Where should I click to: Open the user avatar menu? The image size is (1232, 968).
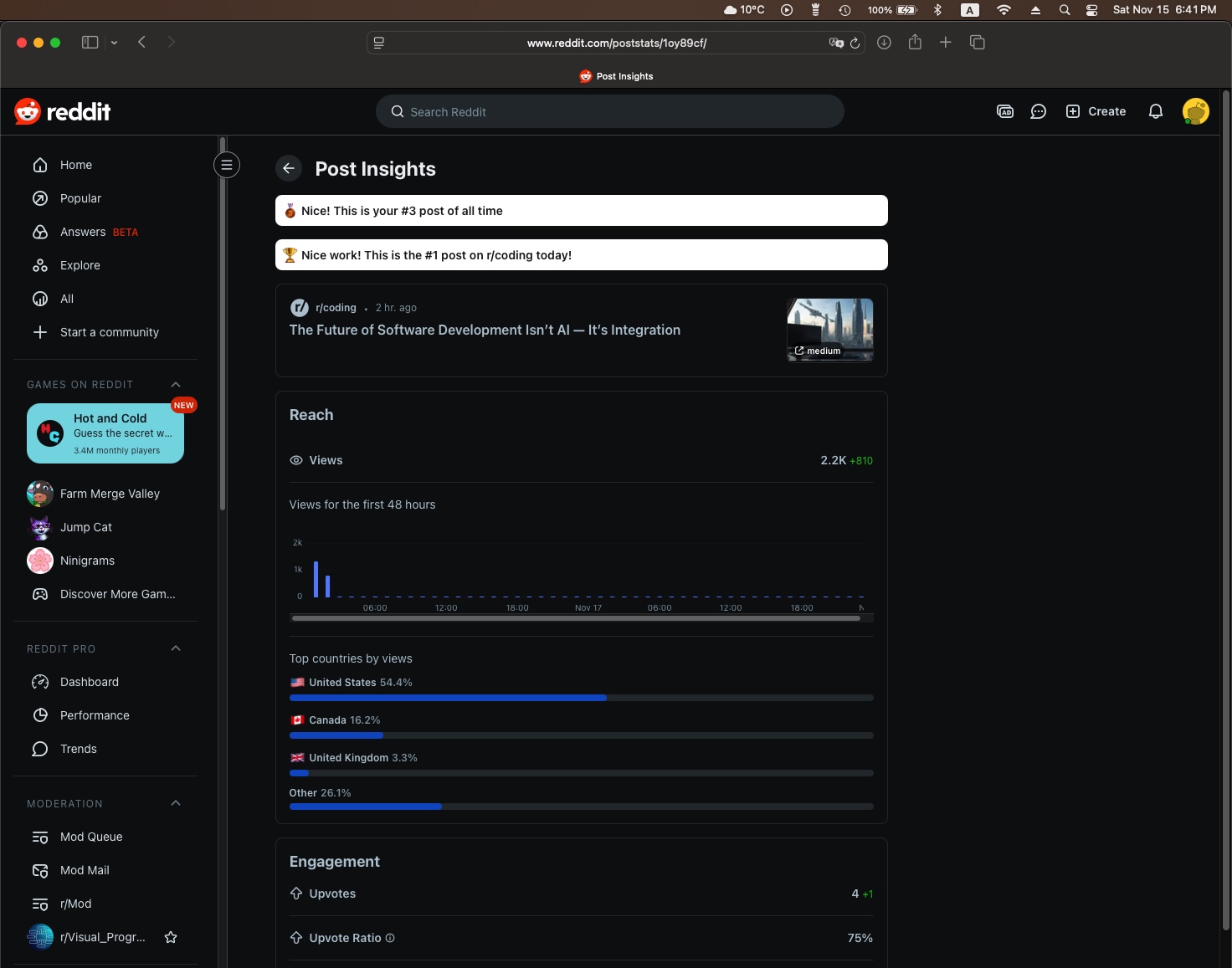pos(1195,111)
